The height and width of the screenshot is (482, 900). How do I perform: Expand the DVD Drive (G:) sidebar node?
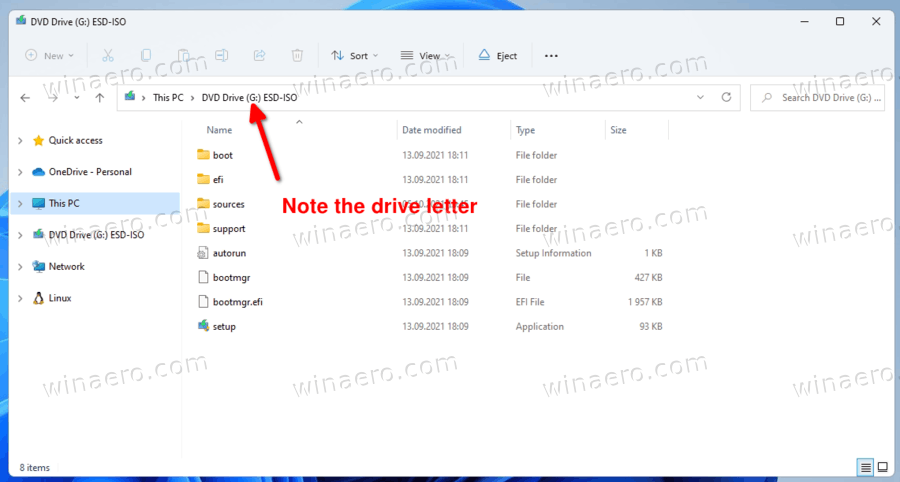21,235
